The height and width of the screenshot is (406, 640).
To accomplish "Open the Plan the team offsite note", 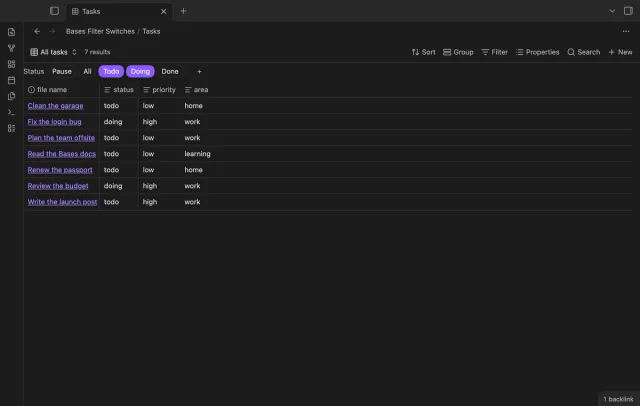I will pos(61,138).
